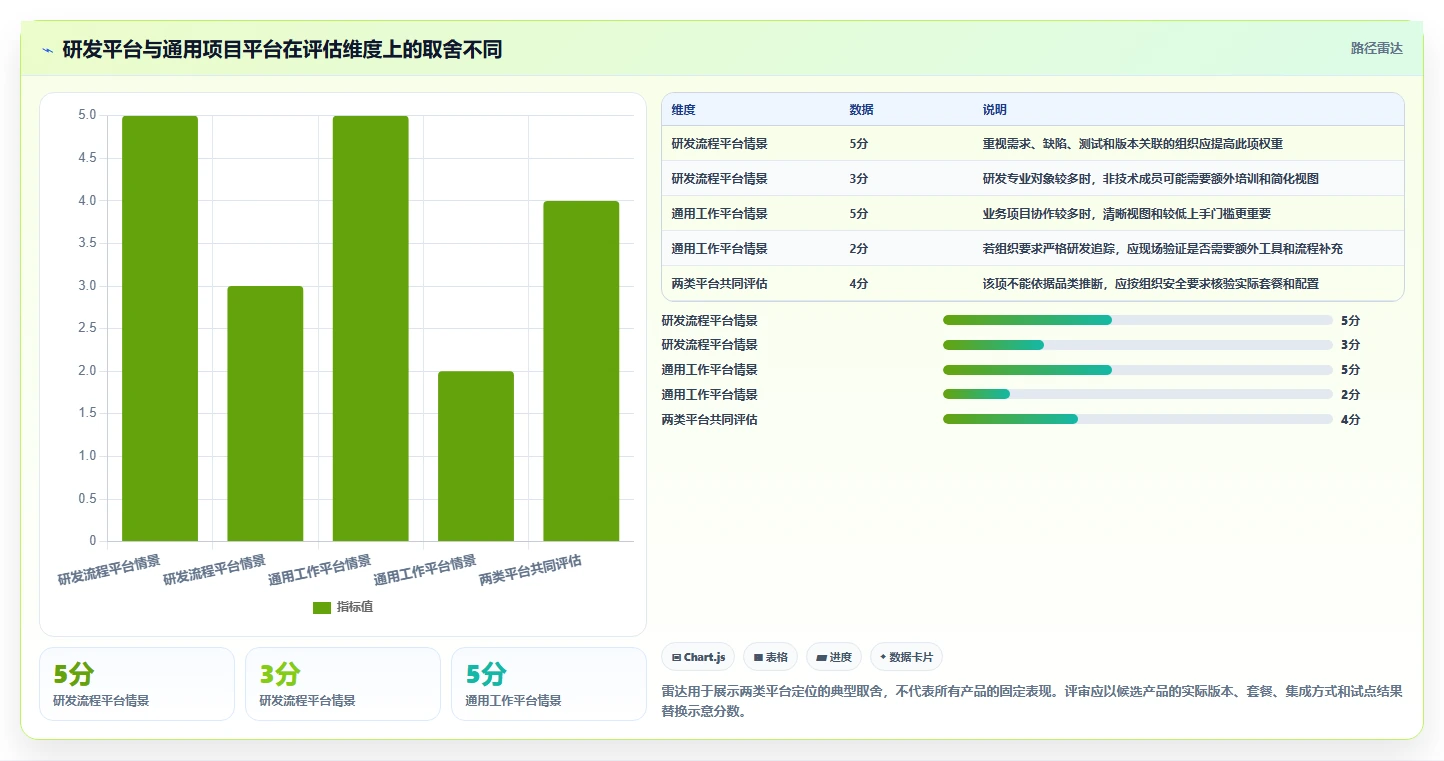
Task: Select the 进度 chip
Action: coord(834,657)
